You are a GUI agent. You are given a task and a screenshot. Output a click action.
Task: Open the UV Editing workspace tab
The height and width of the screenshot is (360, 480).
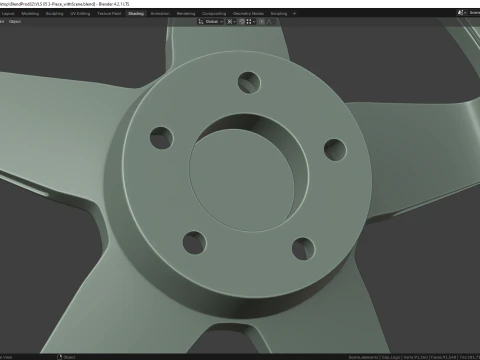tap(80, 14)
